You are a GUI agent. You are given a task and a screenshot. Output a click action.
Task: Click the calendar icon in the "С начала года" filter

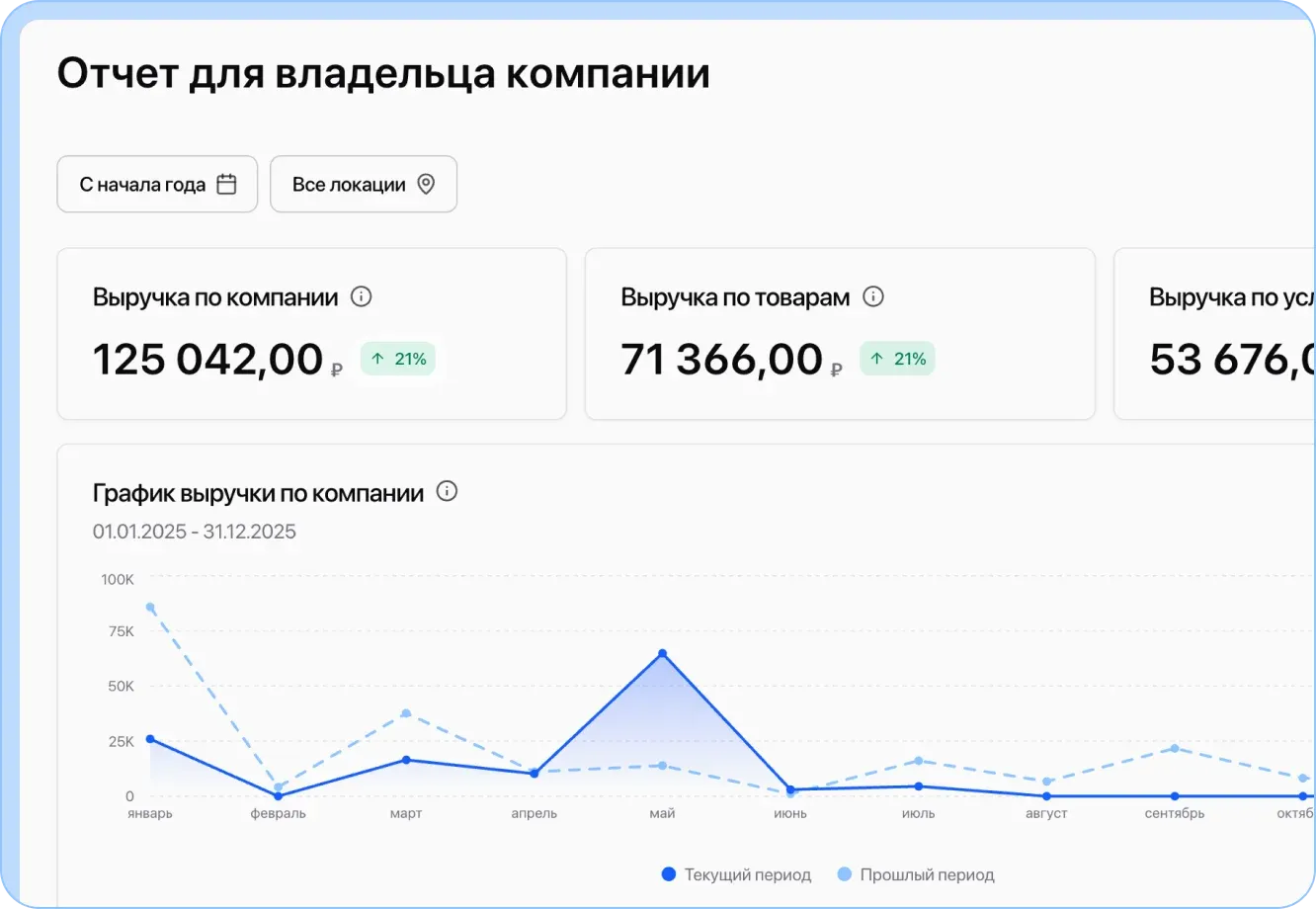click(x=228, y=183)
